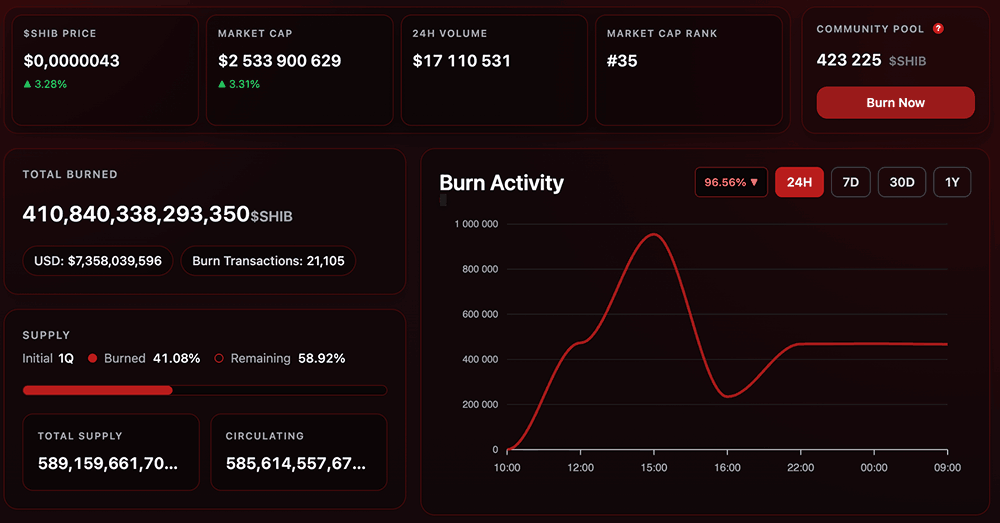Select the 24H burn activity tab
The height and width of the screenshot is (523, 1000).
click(799, 182)
